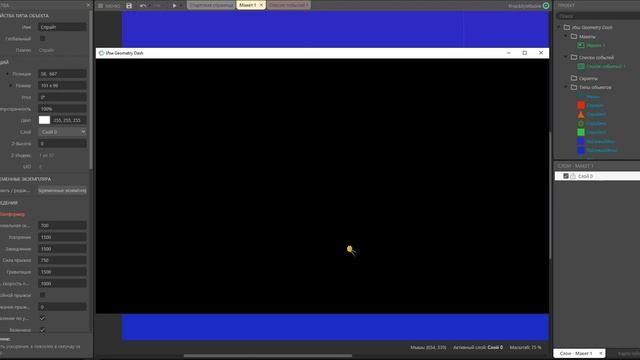Open the Platform behavior link in red
This screenshot has width=640, height=360.
[x=12, y=214]
